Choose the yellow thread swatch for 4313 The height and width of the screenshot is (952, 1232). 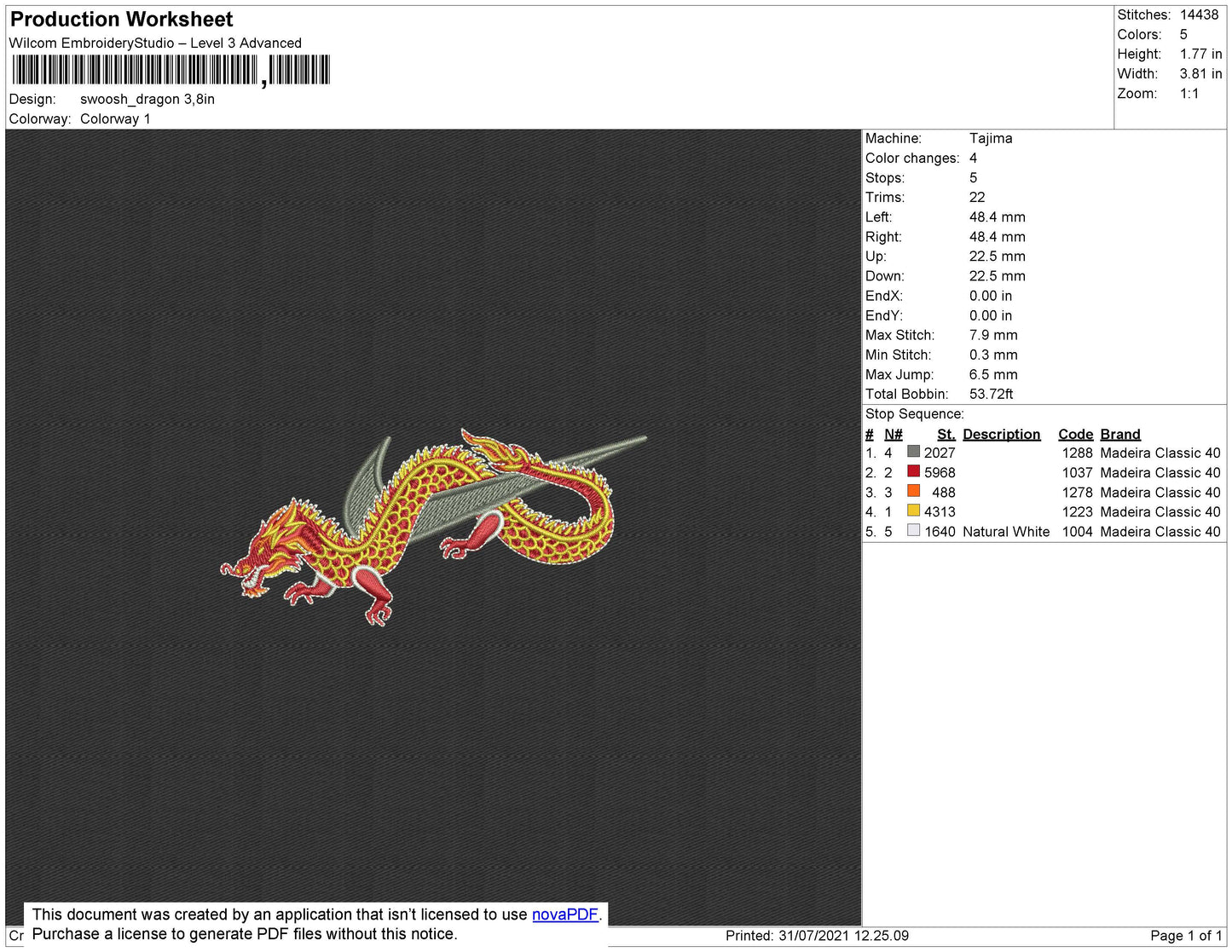coord(913,511)
